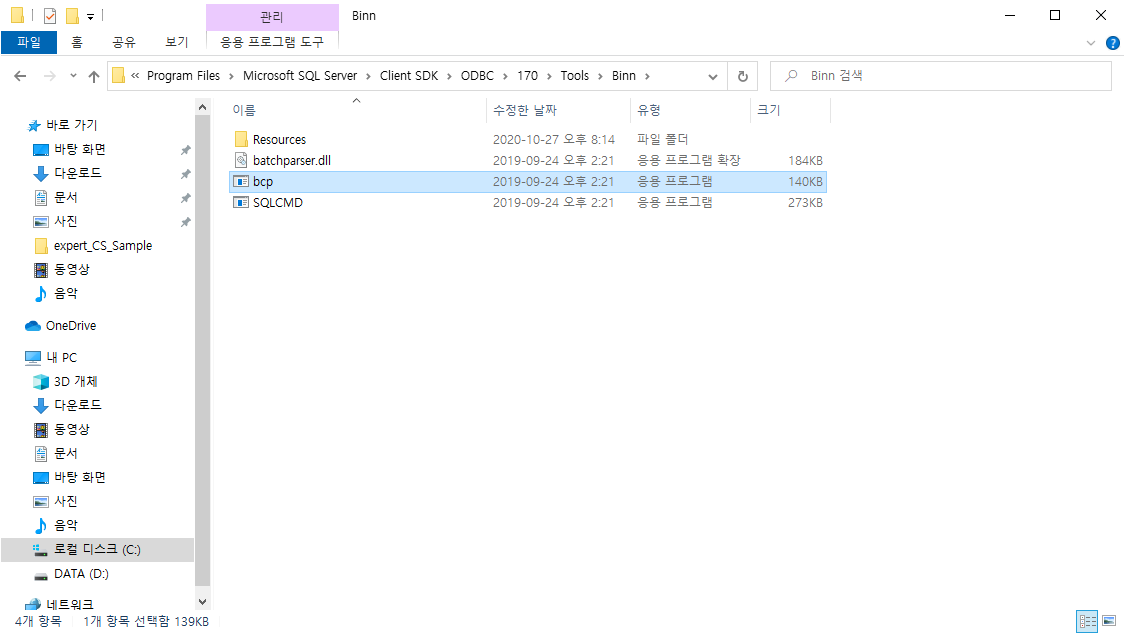
Task: Open Help with the question mark icon
Action: click(x=1113, y=43)
